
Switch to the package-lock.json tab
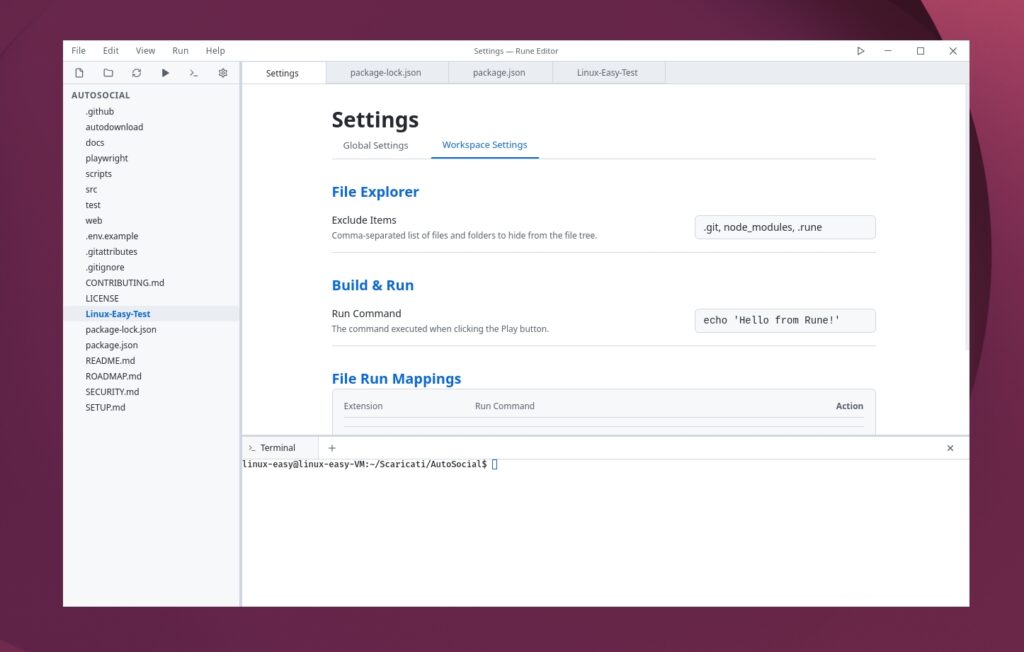386,73
